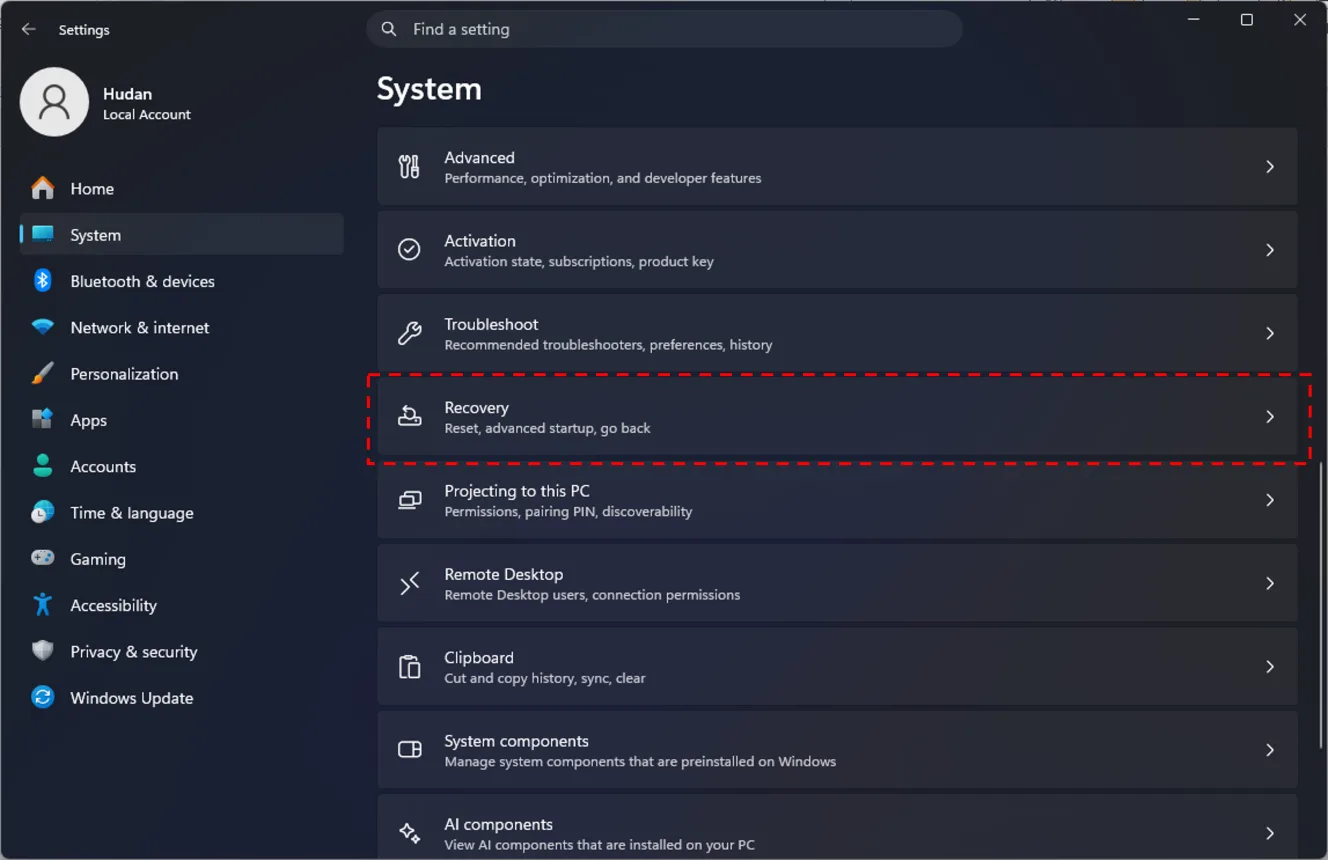Click the Advanced tools icon
1328x860 pixels.
(409, 167)
